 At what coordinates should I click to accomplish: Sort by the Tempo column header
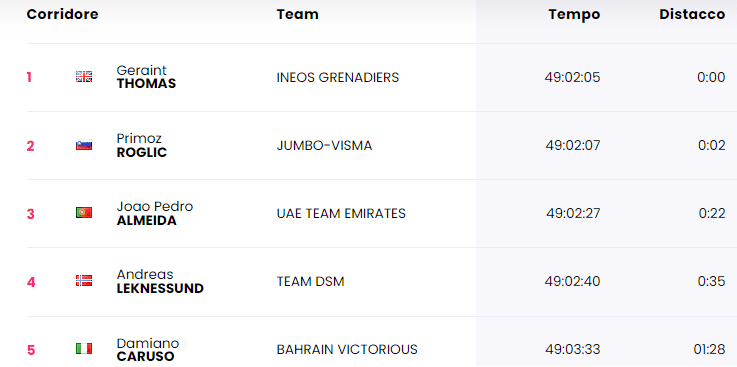(574, 15)
